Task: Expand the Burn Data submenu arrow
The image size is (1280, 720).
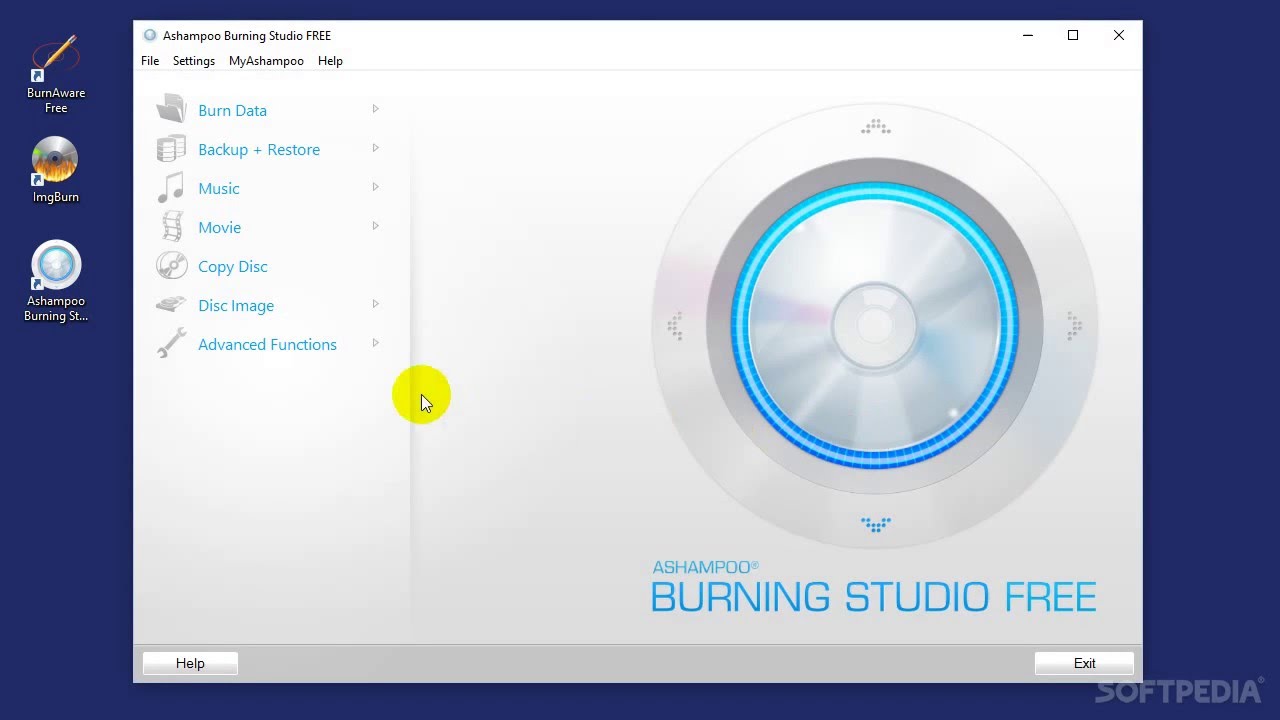Action: click(376, 109)
